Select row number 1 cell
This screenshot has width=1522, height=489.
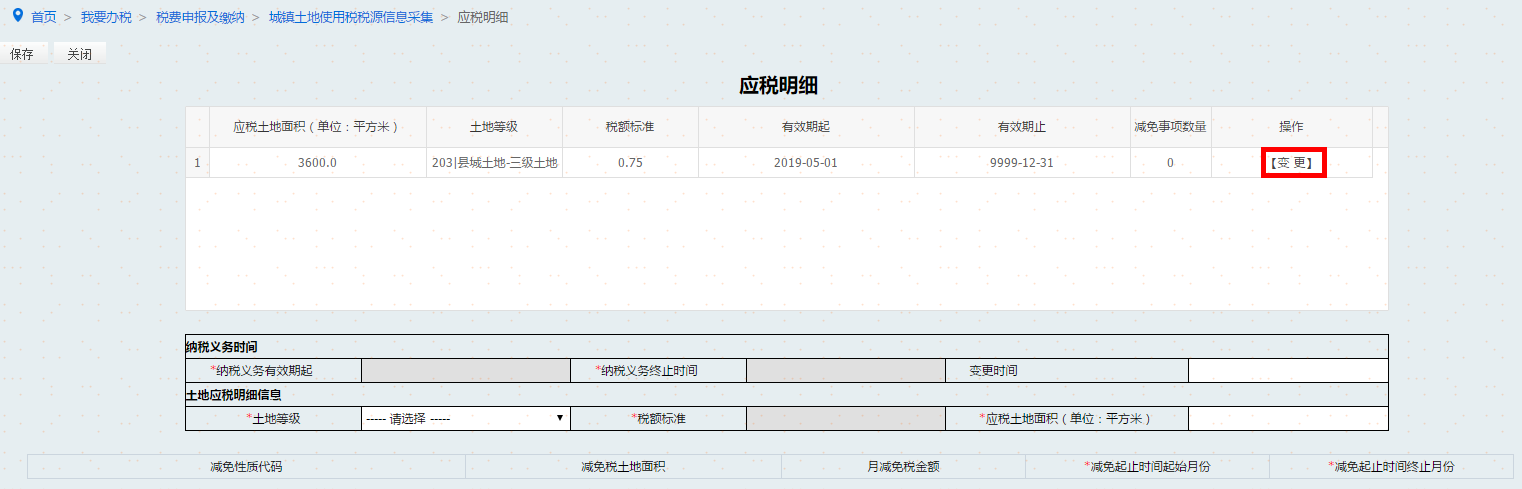click(197, 163)
